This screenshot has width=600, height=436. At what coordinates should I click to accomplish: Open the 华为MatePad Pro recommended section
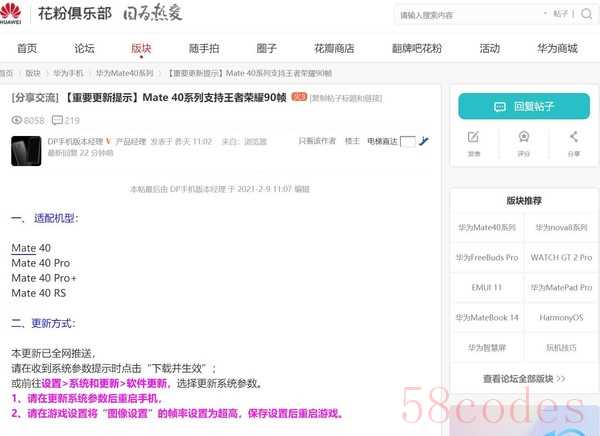tap(561, 287)
